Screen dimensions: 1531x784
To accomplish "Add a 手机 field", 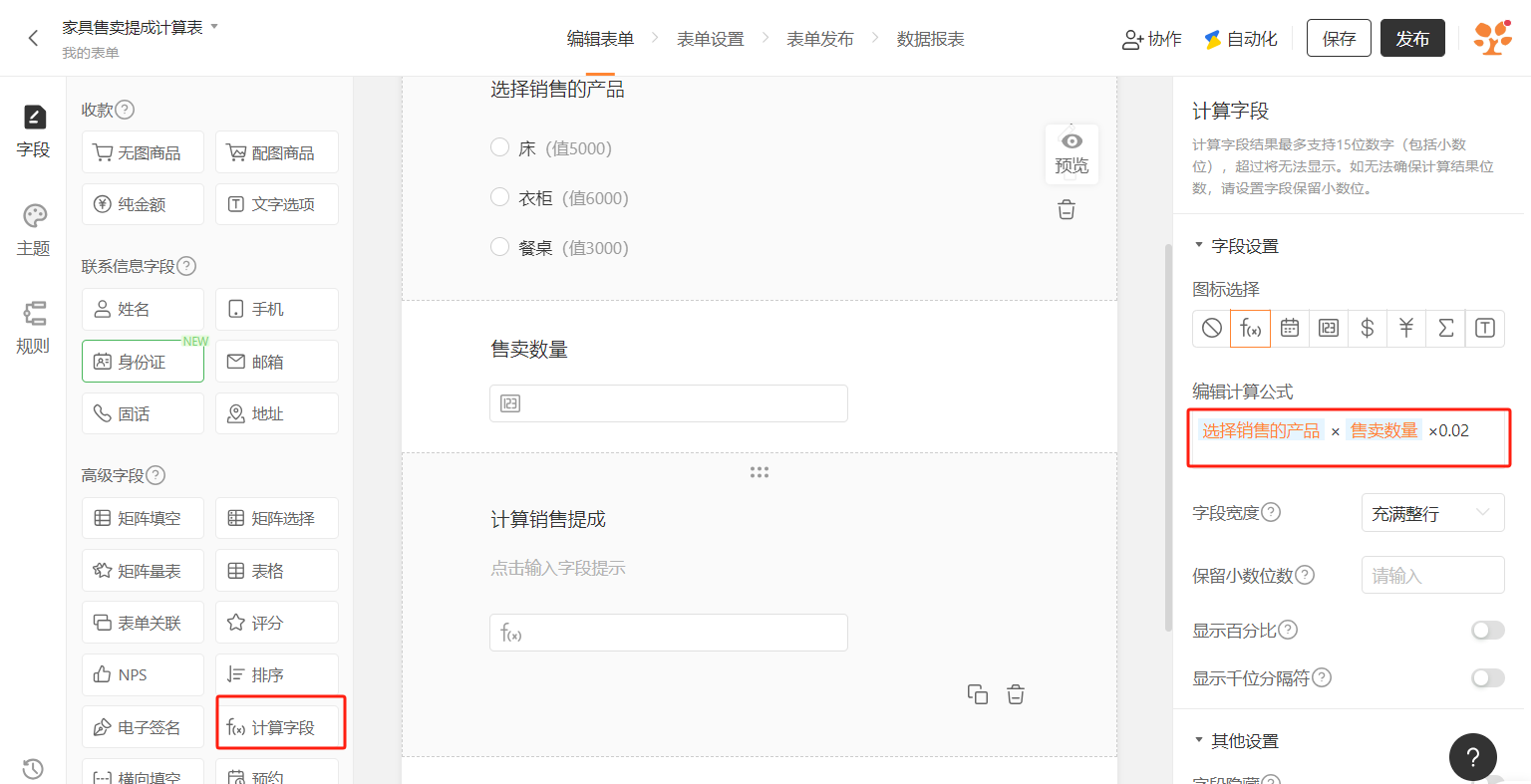I will point(277,309).
